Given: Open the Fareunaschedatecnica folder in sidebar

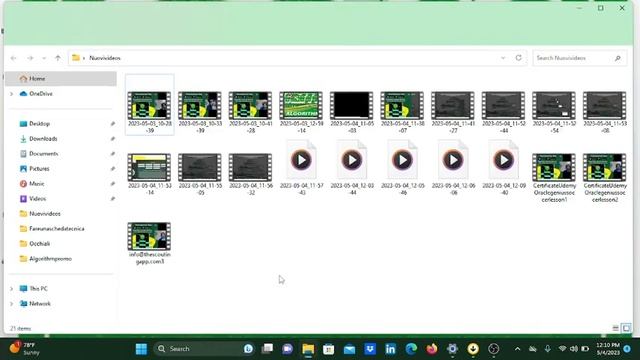Looking at the screenshot, I should coord(57,229).
